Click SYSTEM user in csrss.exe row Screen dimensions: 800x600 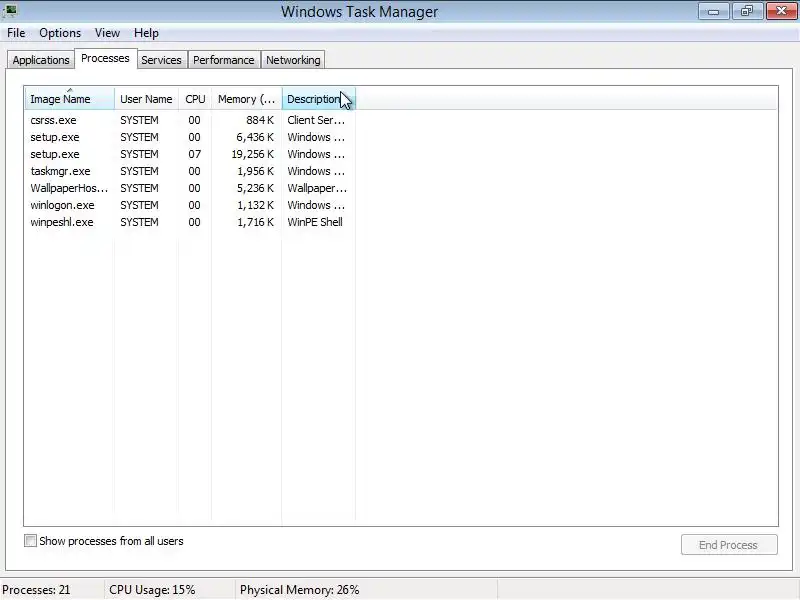click(139, 120)
